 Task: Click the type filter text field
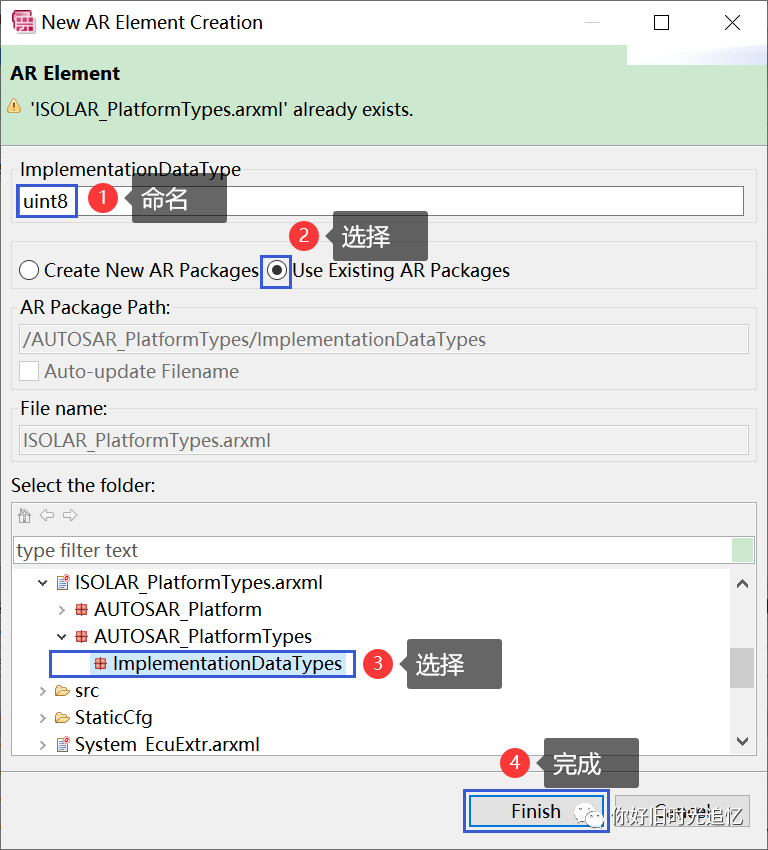coord(370,551)
